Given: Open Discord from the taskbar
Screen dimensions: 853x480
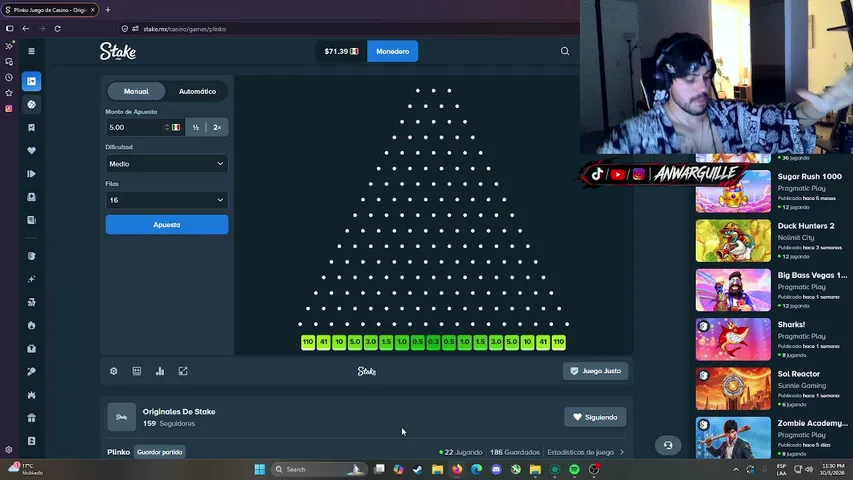Looking at the screenshot, I should coord(496,469).
